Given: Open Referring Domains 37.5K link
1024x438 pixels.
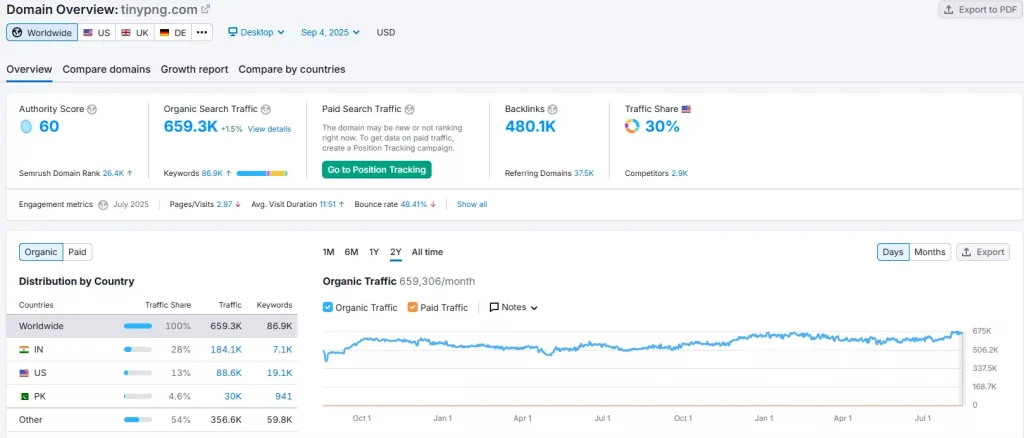Looking at the screenshot, I should pos(584,174).
